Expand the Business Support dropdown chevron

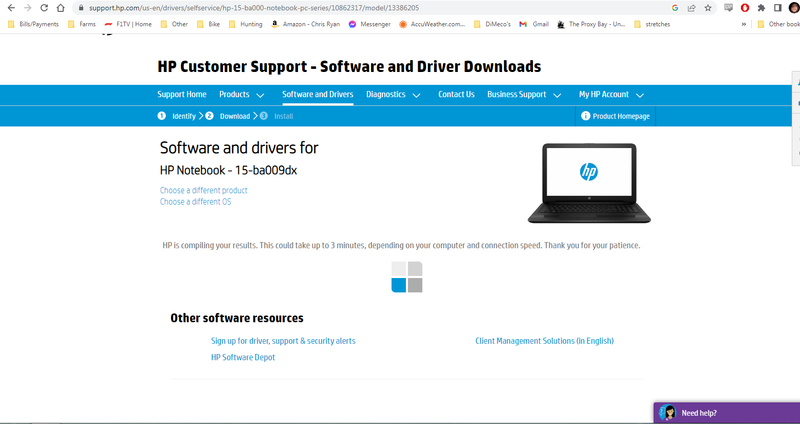coord(557,95)
